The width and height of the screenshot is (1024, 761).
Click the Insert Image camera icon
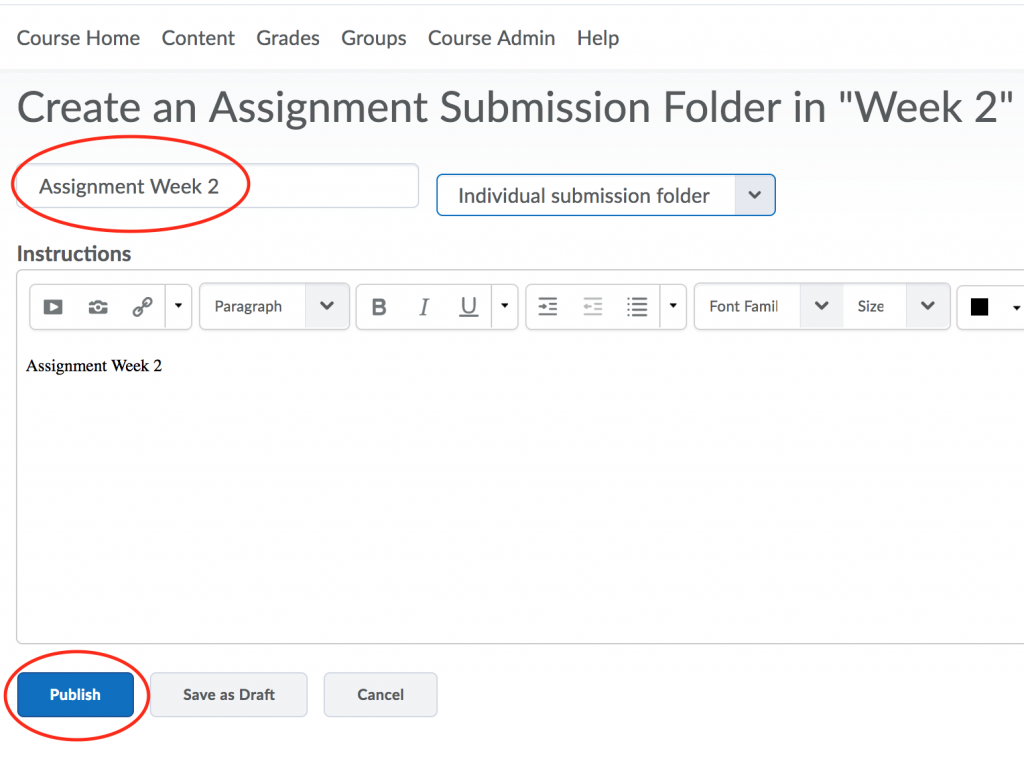point(98,307)
